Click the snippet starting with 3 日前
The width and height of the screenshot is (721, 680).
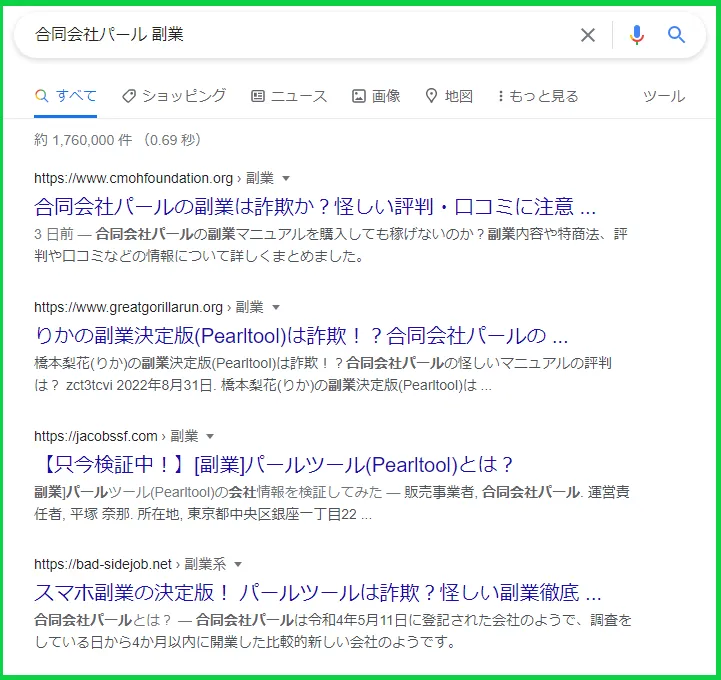331,245
